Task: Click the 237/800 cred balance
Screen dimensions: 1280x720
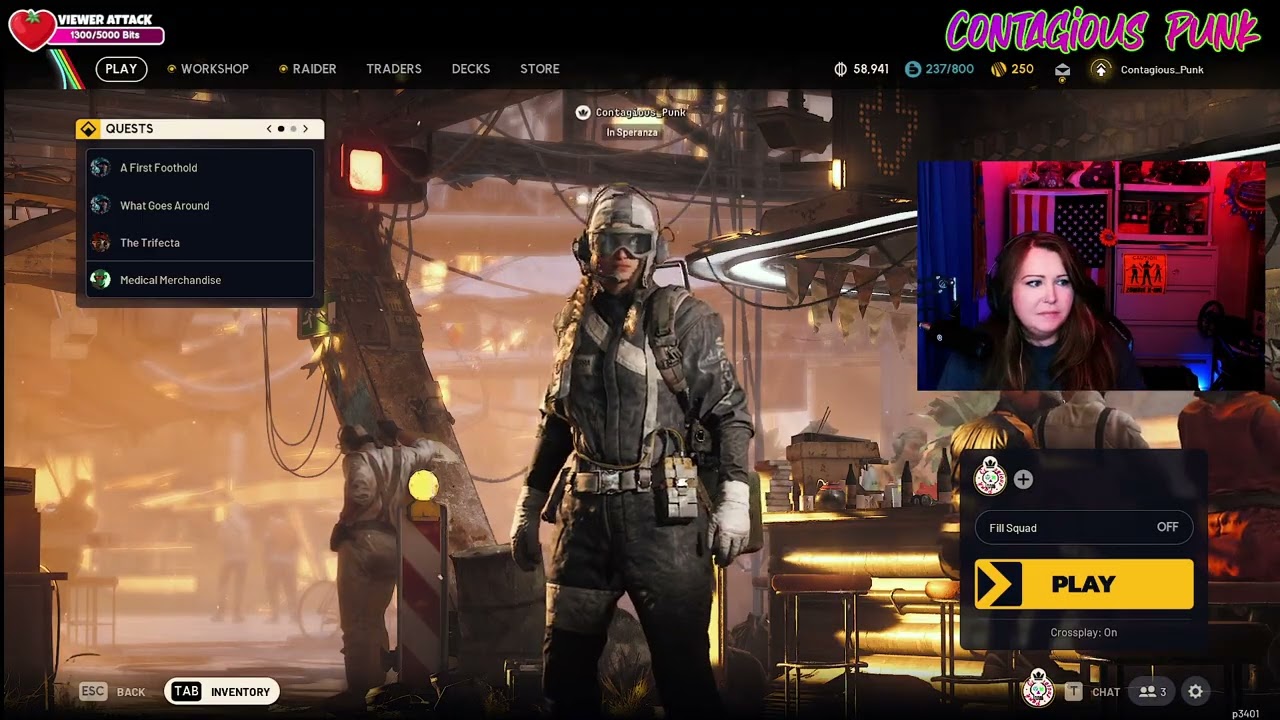Action: pyautogui.click(x=949, y=69)
